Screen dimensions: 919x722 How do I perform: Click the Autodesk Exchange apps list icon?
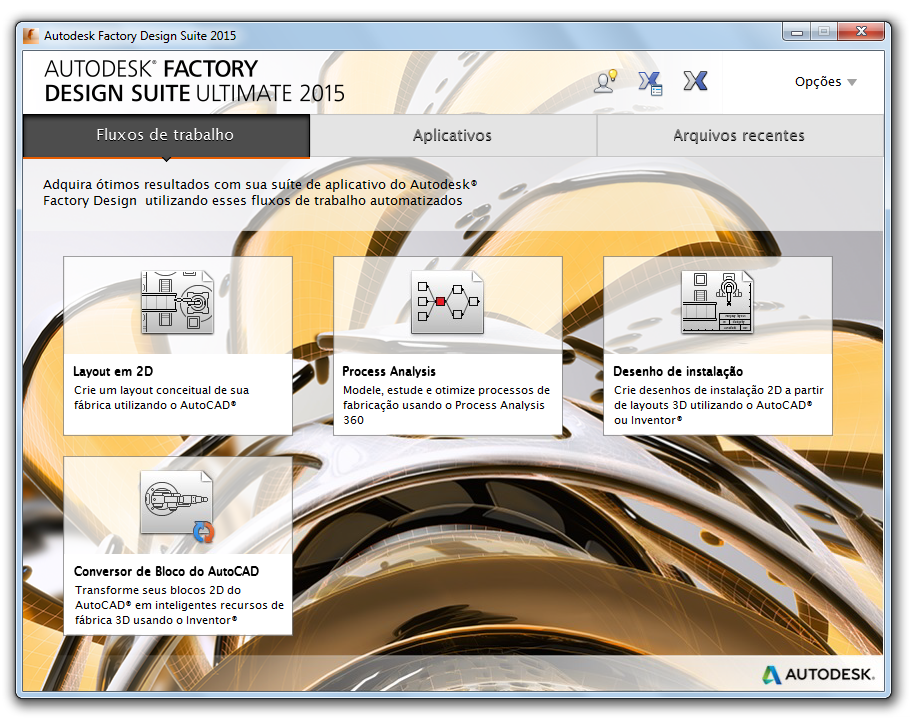point(650,83)
